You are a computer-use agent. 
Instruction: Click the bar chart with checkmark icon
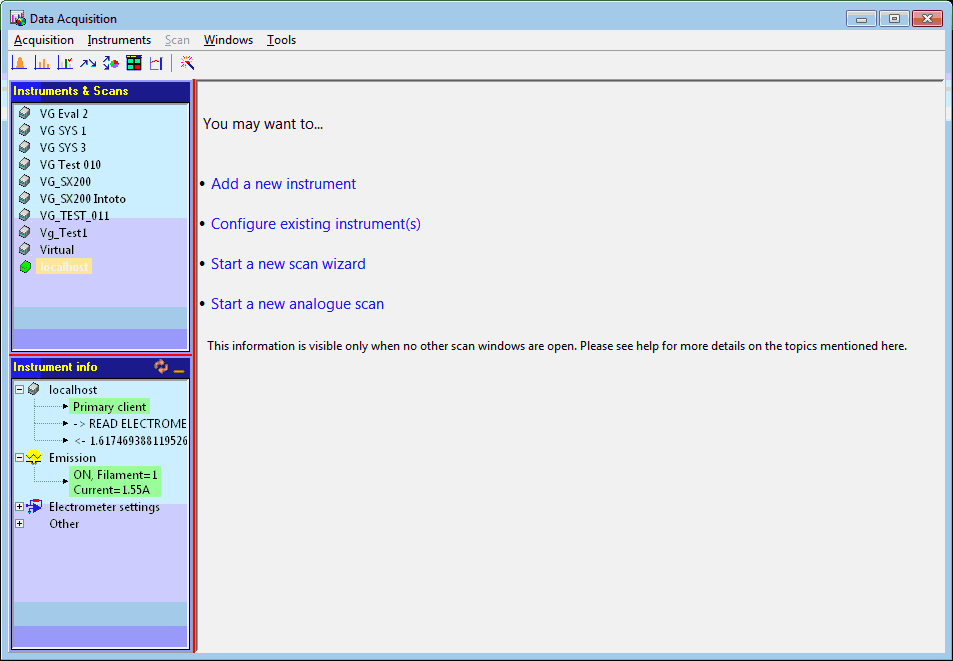[x=65, y=63]
